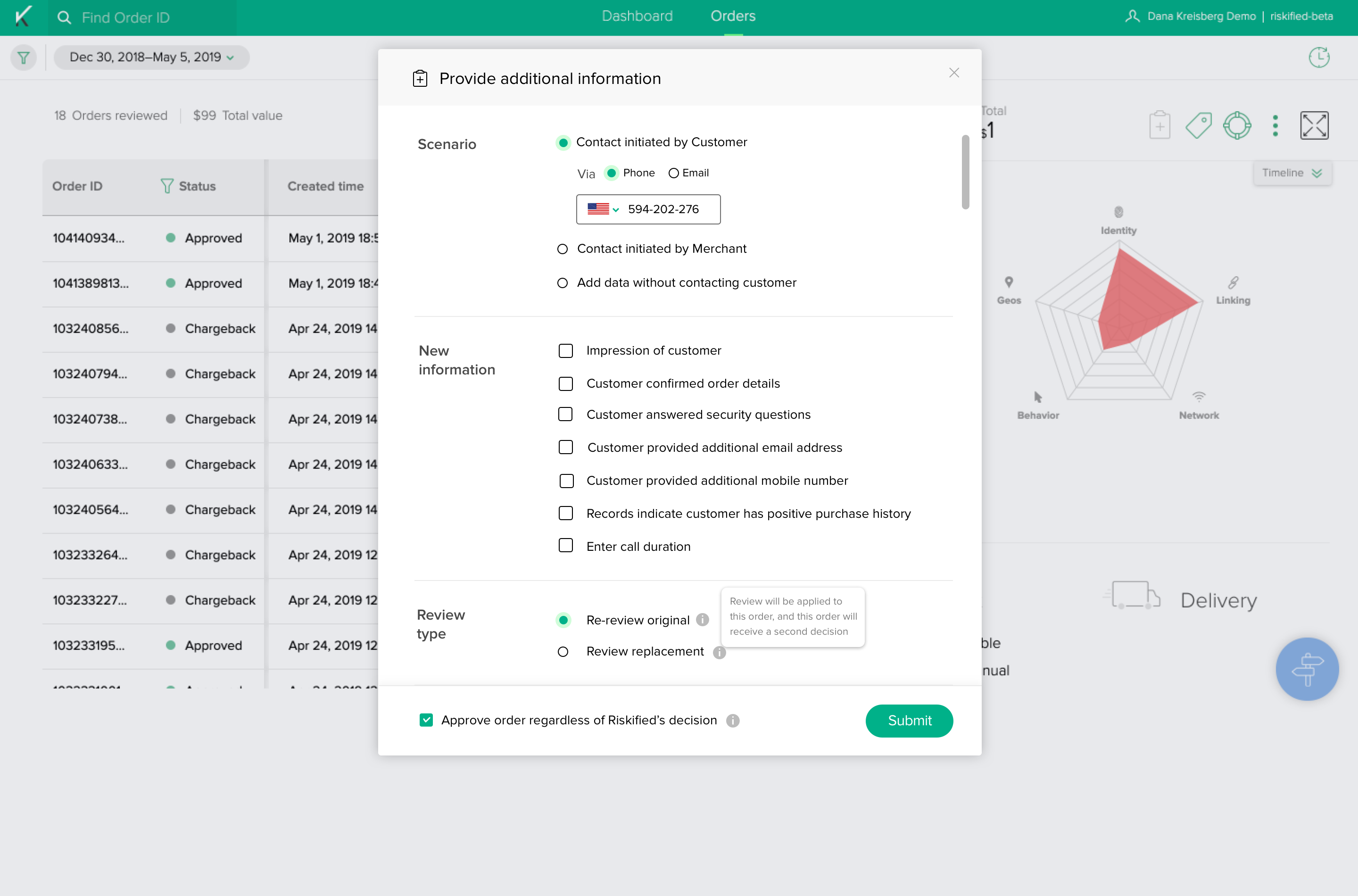The height and width of the screenshot is (896, 1358).
Task: Click the Geos location pin icon
Action: (x=1009, y=282)
